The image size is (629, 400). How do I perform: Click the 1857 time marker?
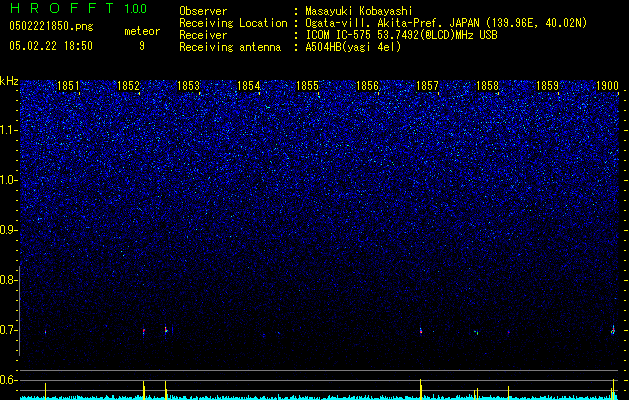(x=427, y=86)
